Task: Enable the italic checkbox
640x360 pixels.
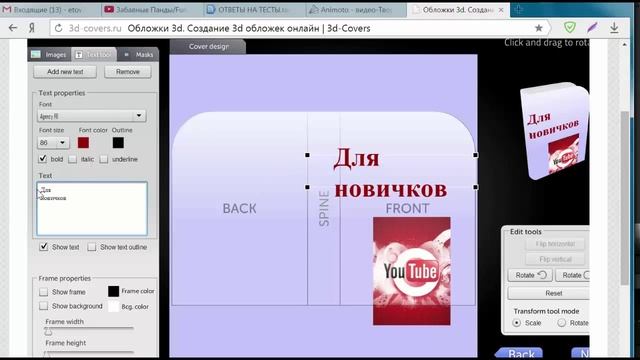Action: 73,159
